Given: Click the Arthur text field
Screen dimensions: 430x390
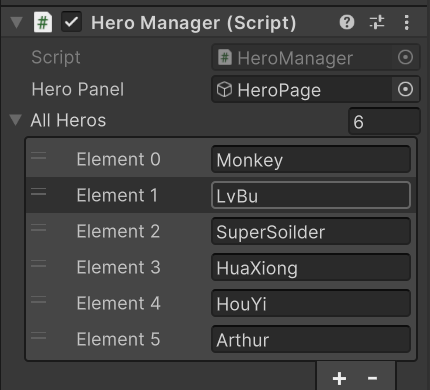Looking at the screenshot, I should 311,339.
